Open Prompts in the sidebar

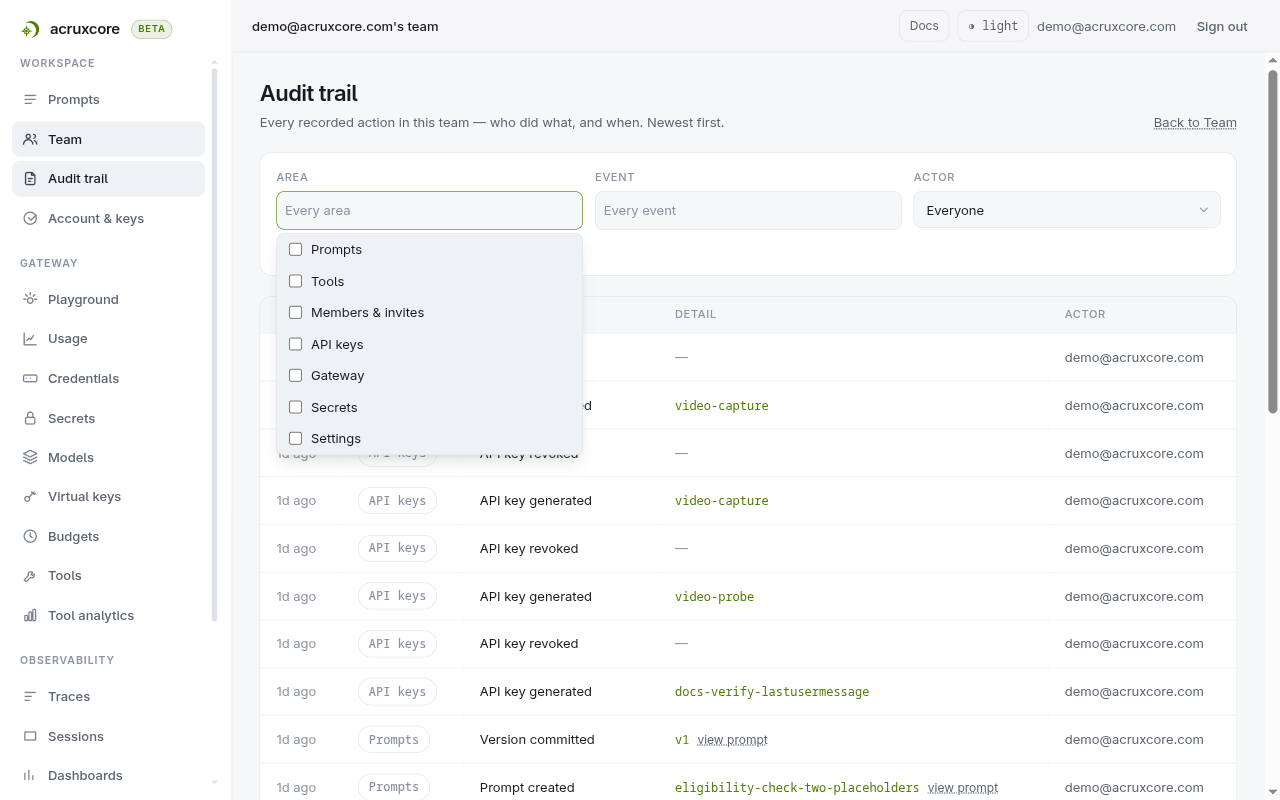tap(108, 100)
